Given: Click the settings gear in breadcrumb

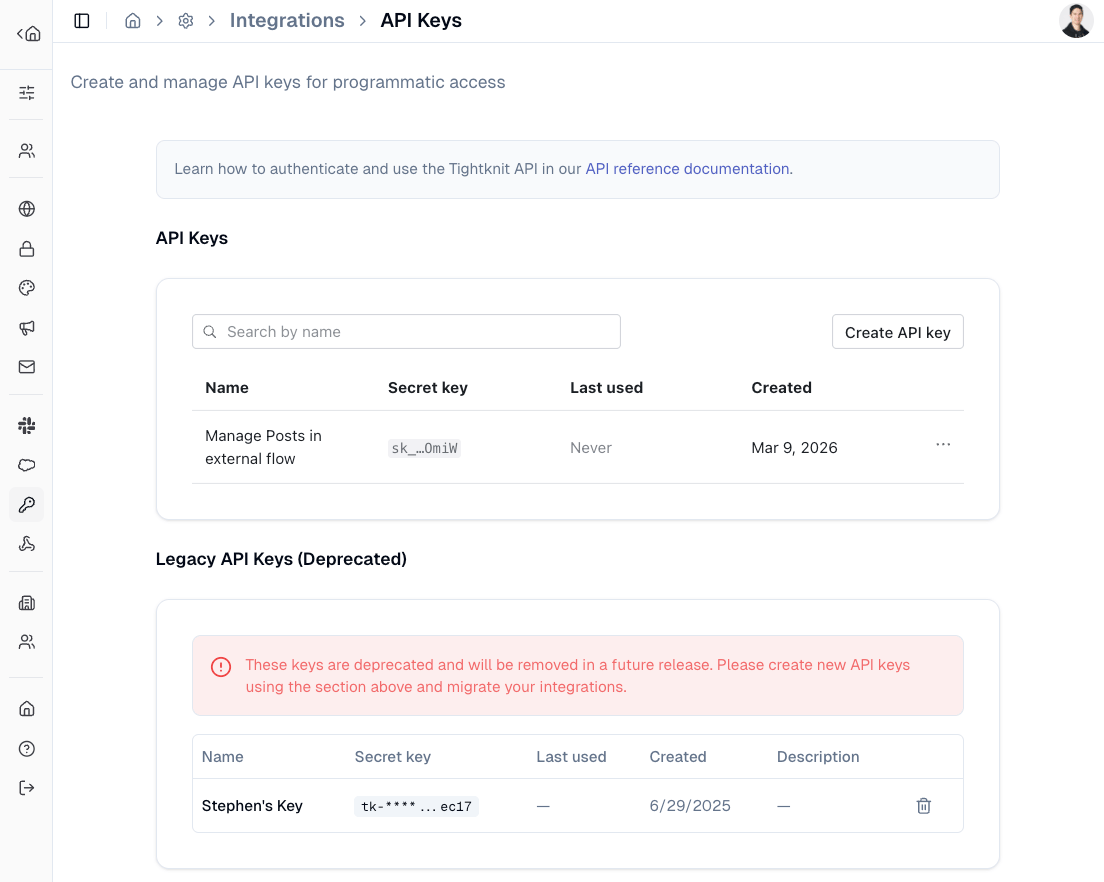Looking at the screenshot, I should click(x=186, y=20).
